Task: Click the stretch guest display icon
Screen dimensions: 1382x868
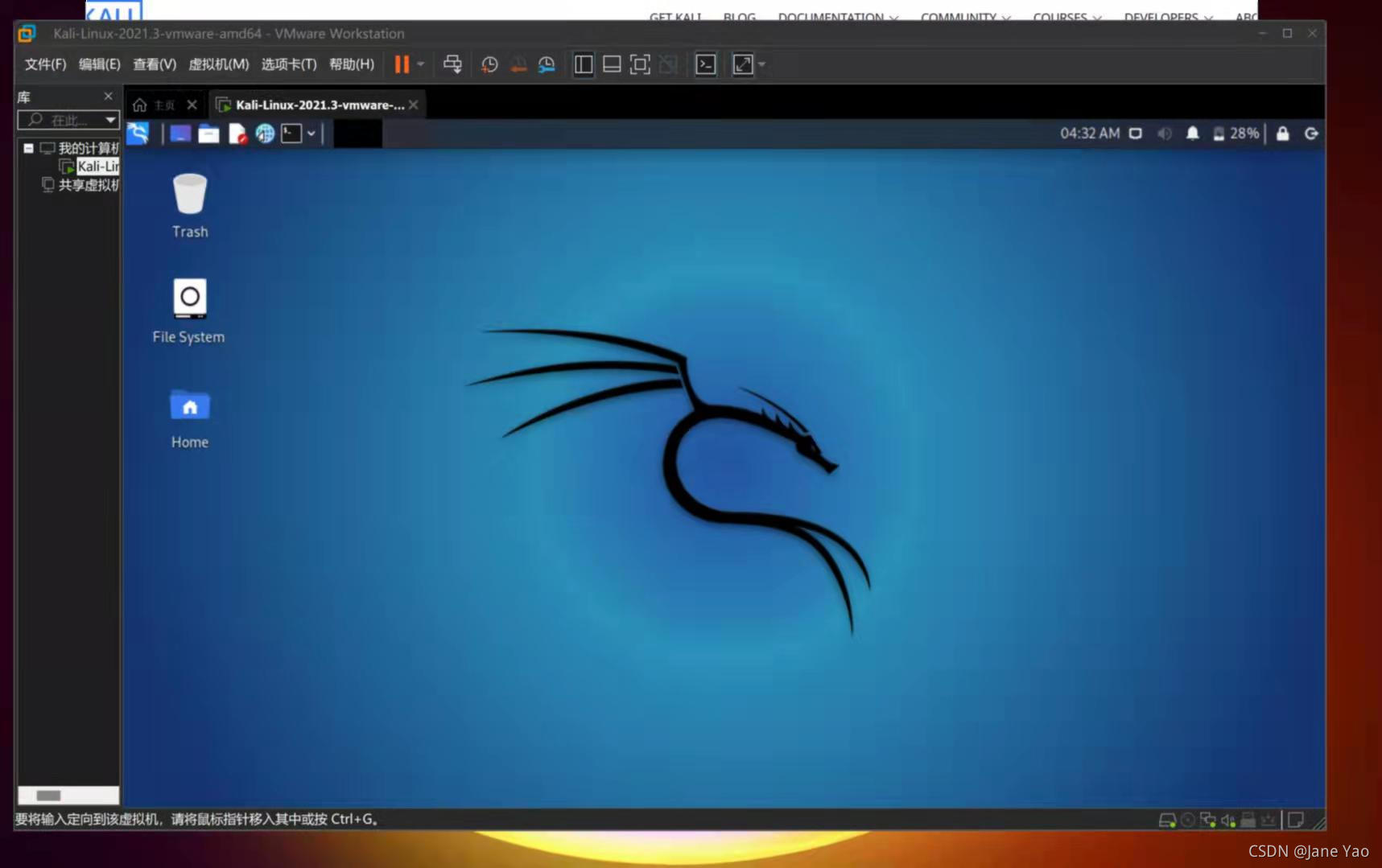Action: tap(742, 64)
